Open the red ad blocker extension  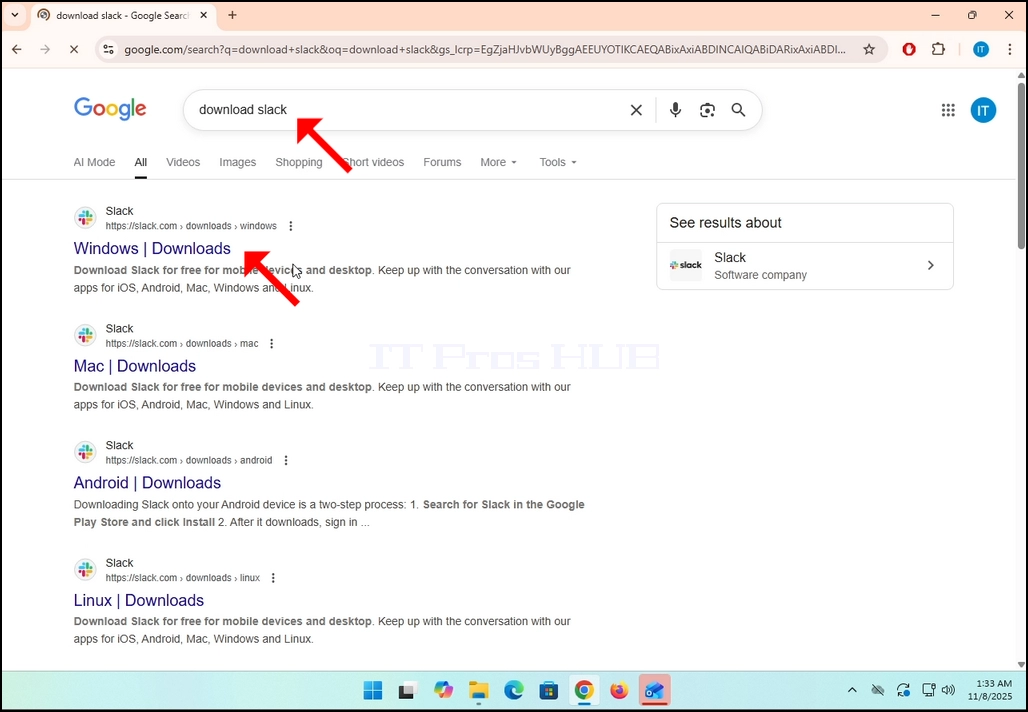pyautogui.click(x=909, y=49)
